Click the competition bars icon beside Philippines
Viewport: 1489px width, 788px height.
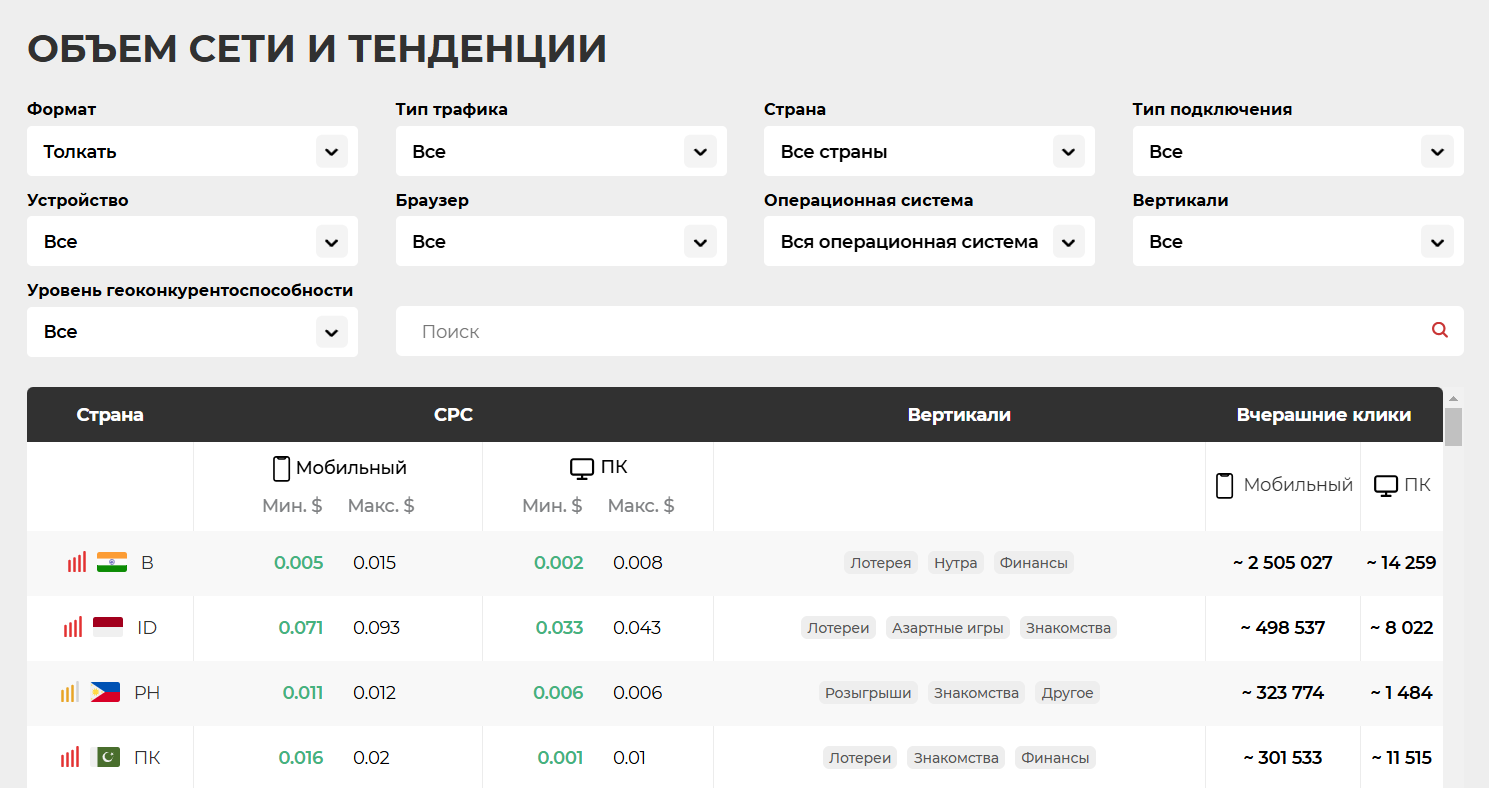tap(69, 693)
